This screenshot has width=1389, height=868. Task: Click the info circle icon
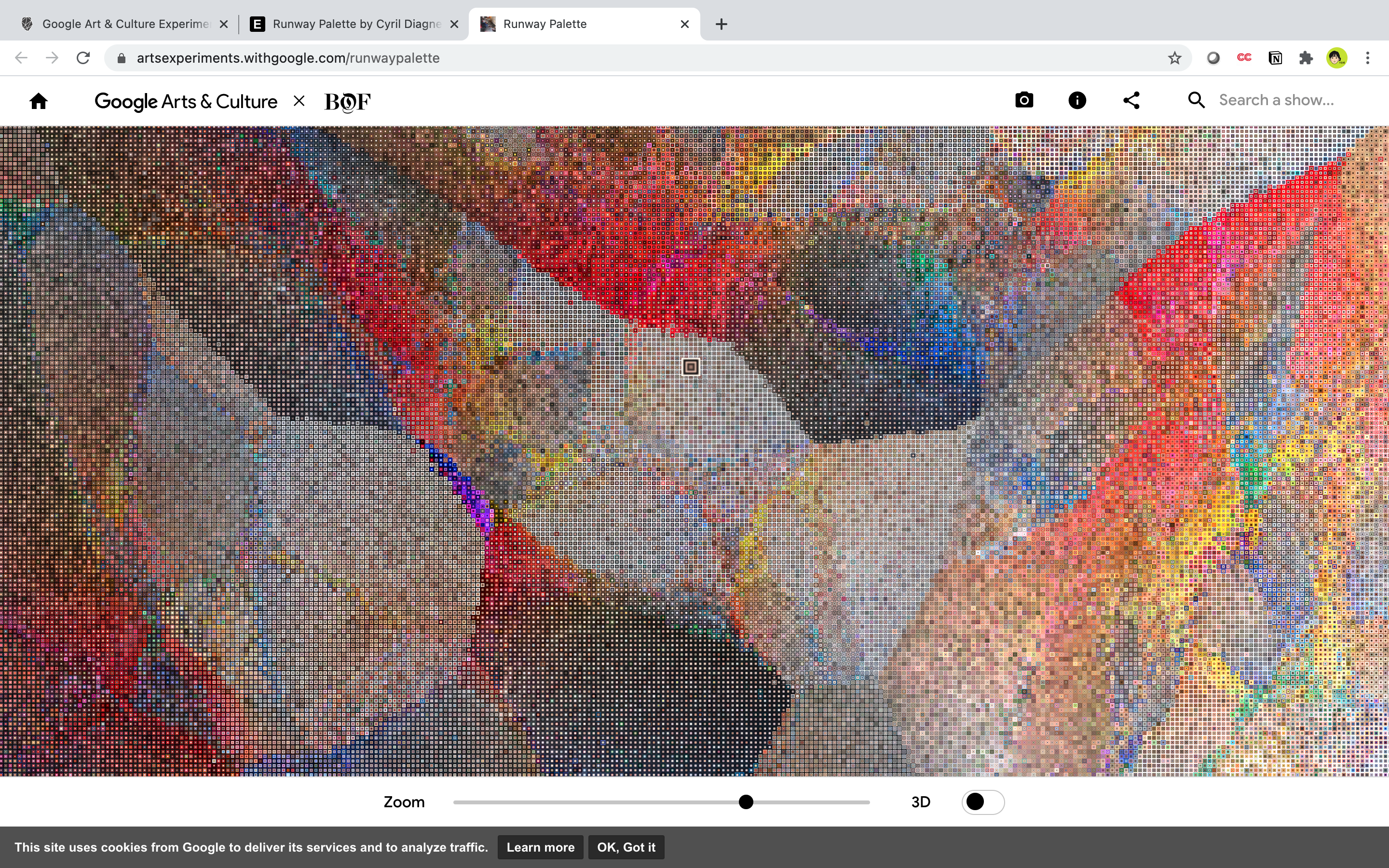pos(1077,100)
